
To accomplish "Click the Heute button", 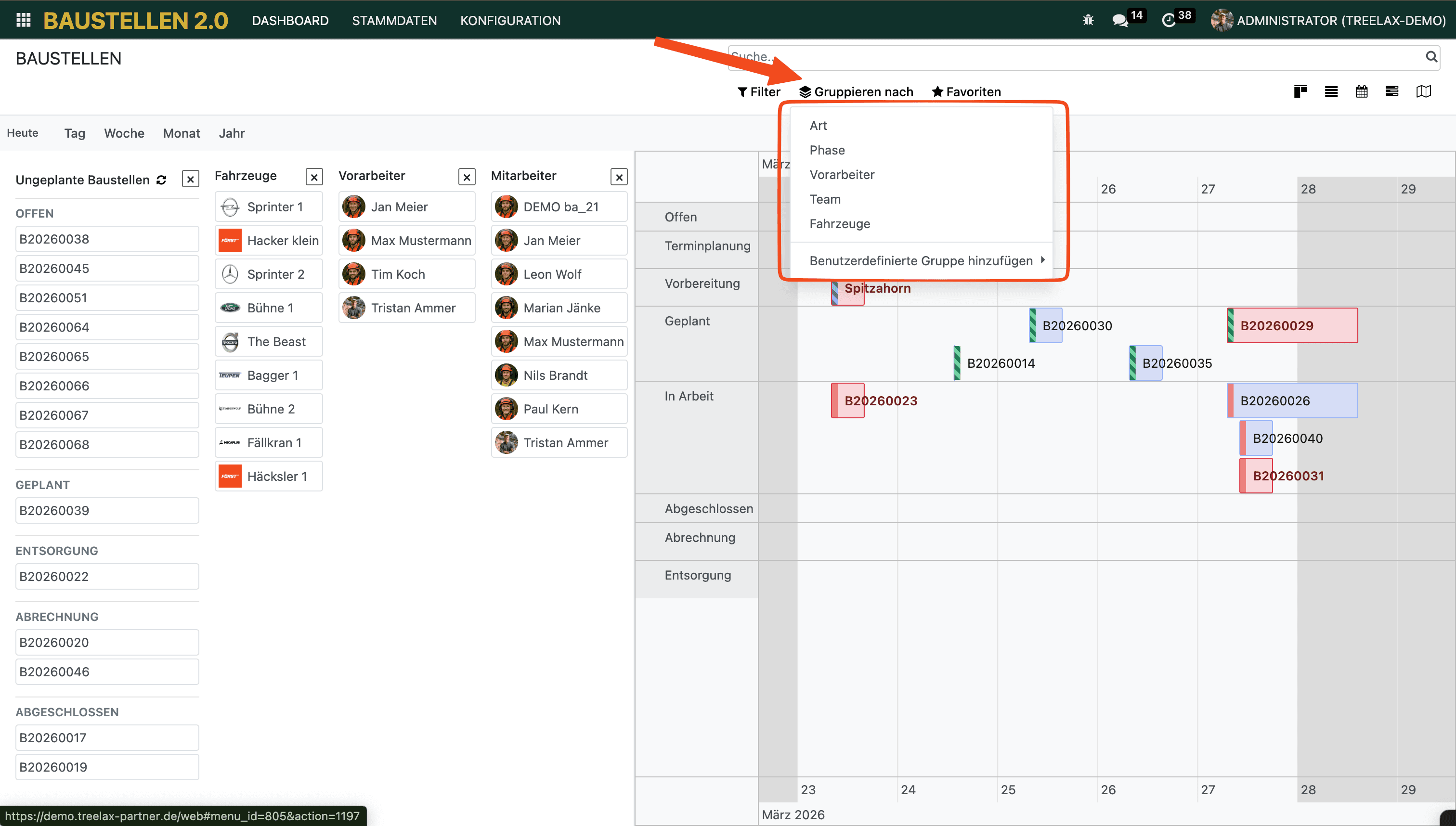I will click(x=23, y=133).
